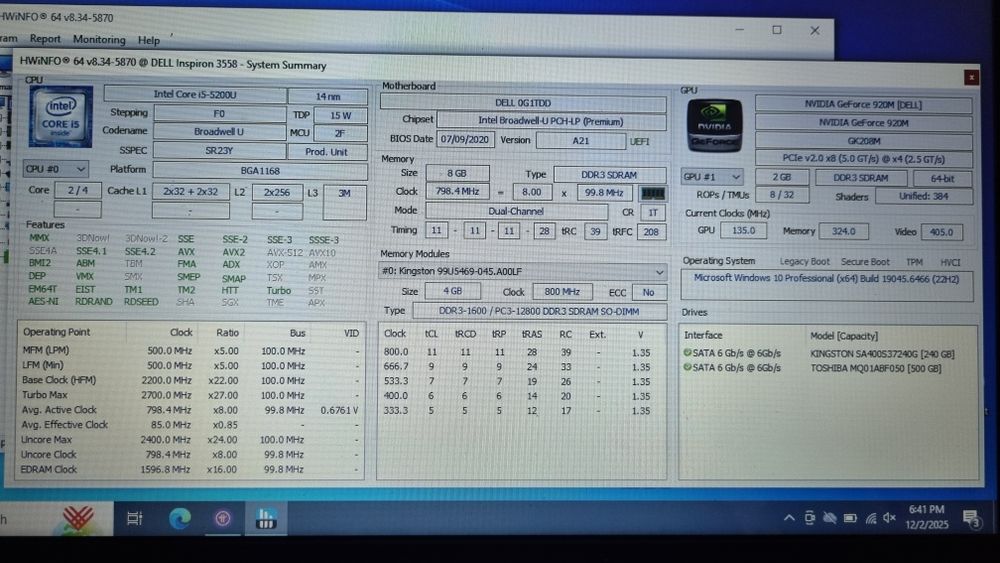Open Microsoft Edge from the taskbar
This screenshot has width=1000, height=563.
click(180, 518)
